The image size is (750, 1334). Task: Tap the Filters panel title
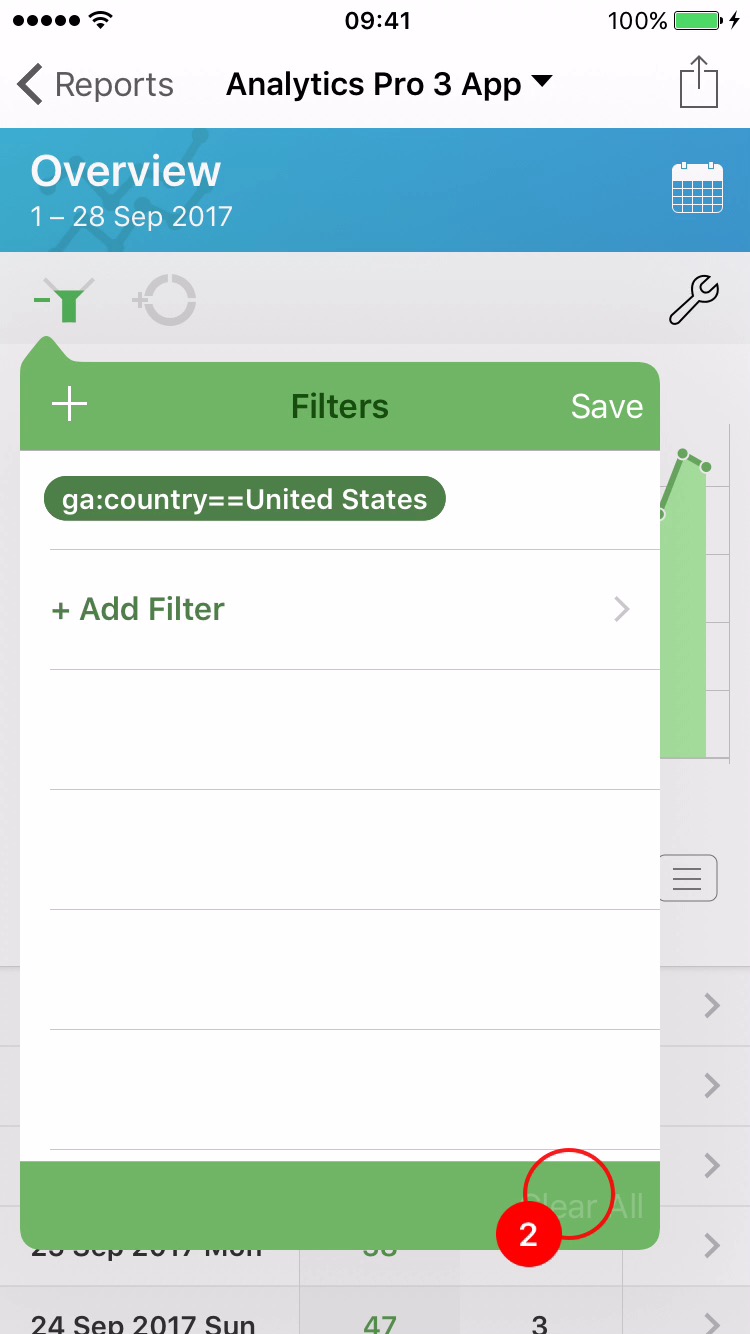340,406
